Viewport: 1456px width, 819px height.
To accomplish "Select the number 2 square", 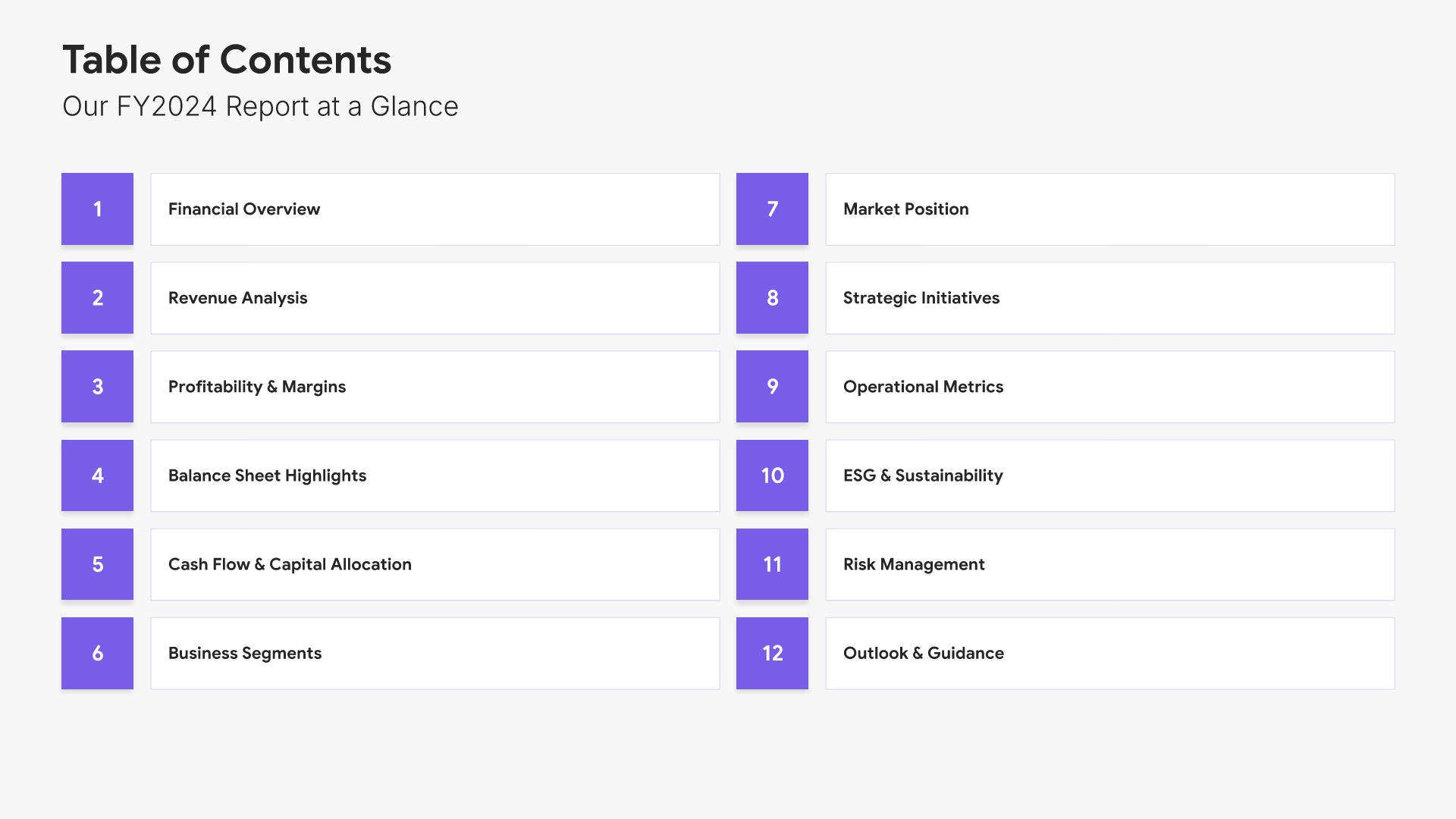I will [x=97, y=297].
